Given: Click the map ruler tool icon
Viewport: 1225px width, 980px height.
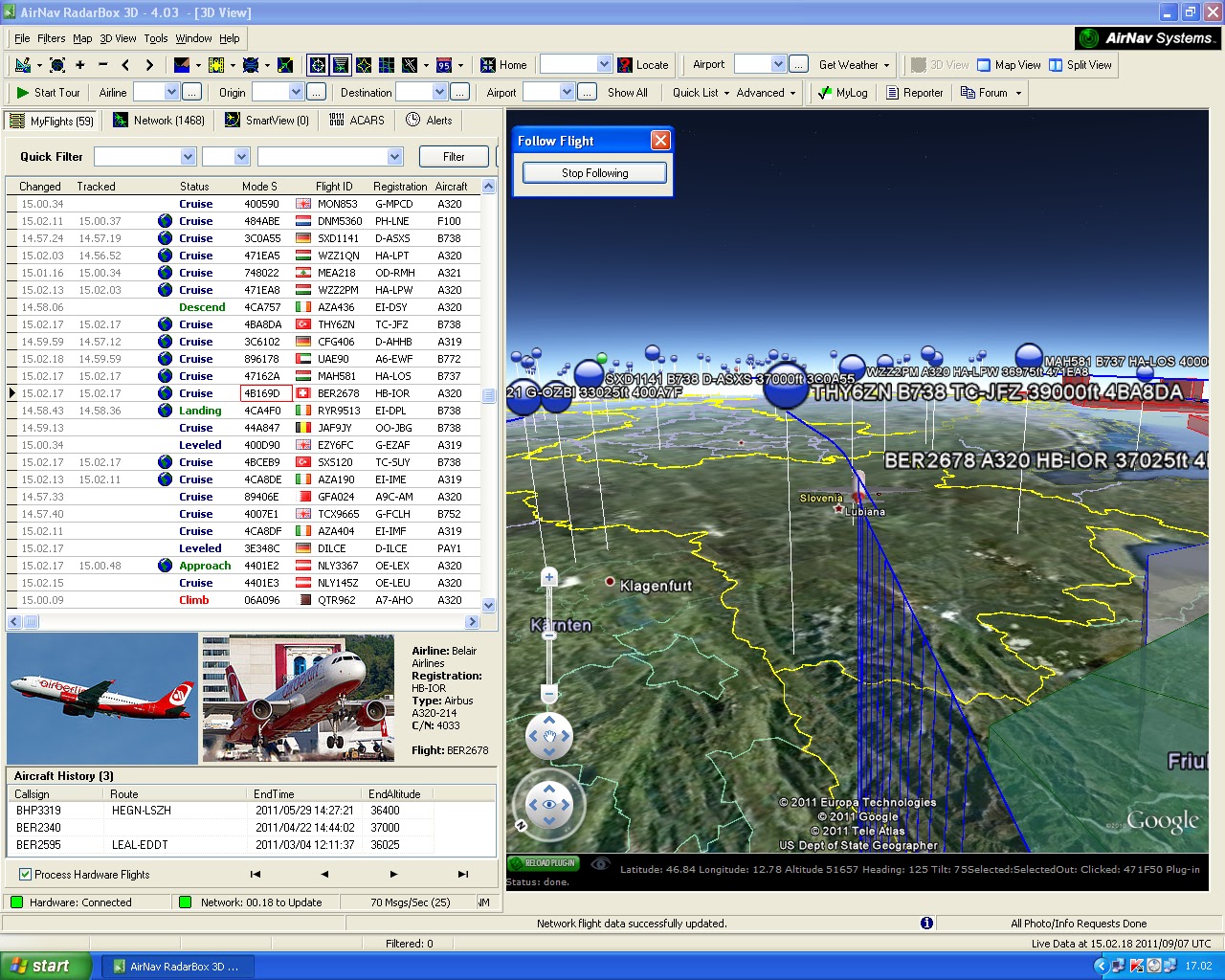Looking at the screenshot, I should pyautogui.click(x=23, y=65).
